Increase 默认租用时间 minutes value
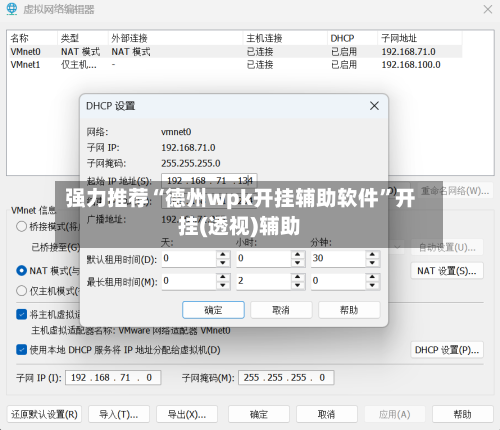Image resolution: width=500 pixels, height=430 pixels. point(372,255)
